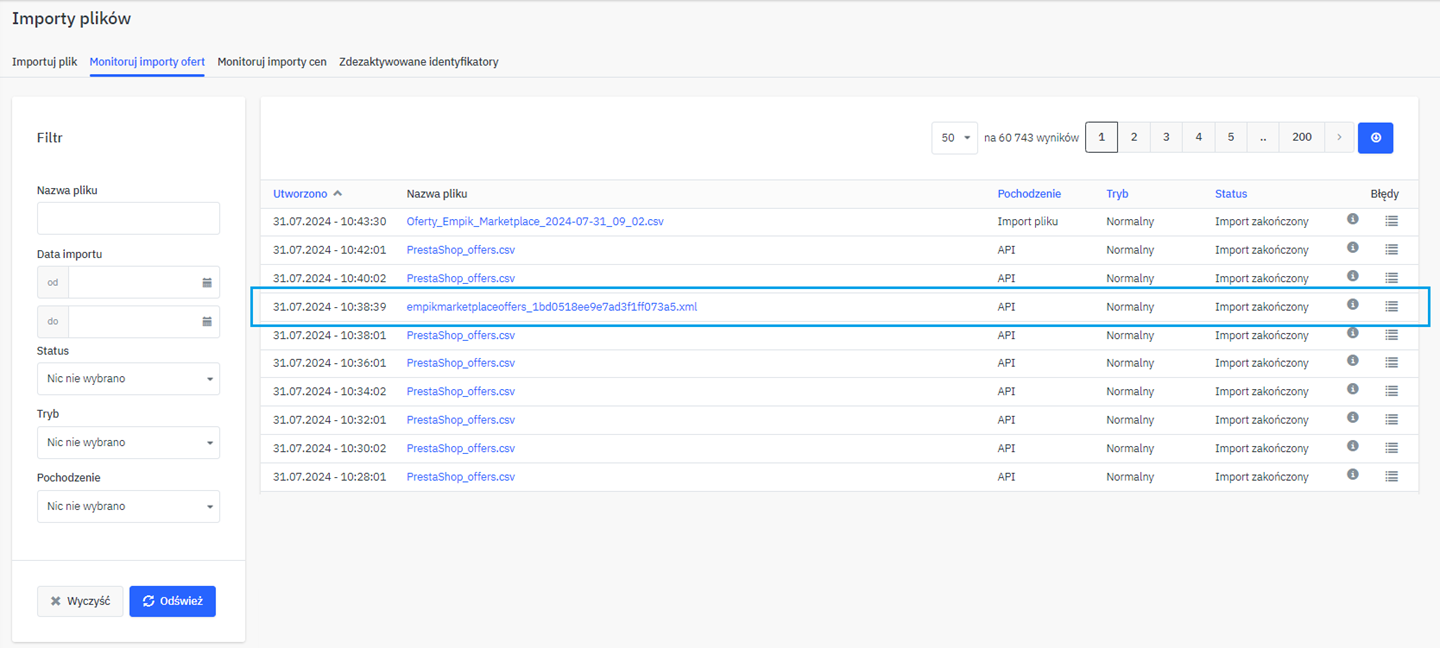Expand the Tryb filter dropdown
This screenshot has height=648, width=1440.
tap(128, 442)
